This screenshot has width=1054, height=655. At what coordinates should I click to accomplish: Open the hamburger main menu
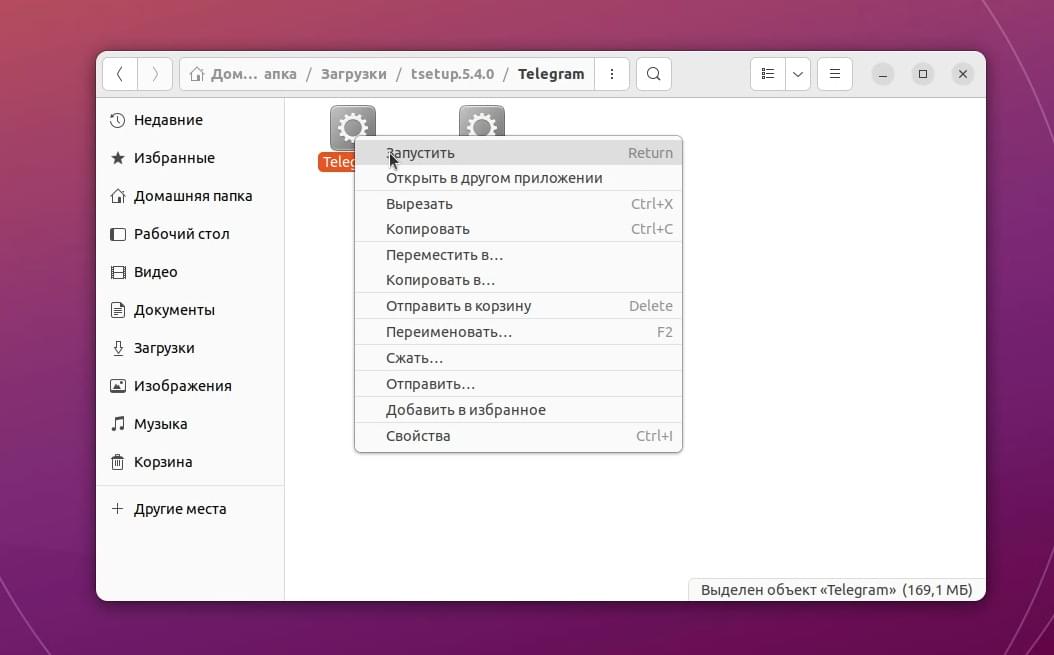tap(835, 74)
